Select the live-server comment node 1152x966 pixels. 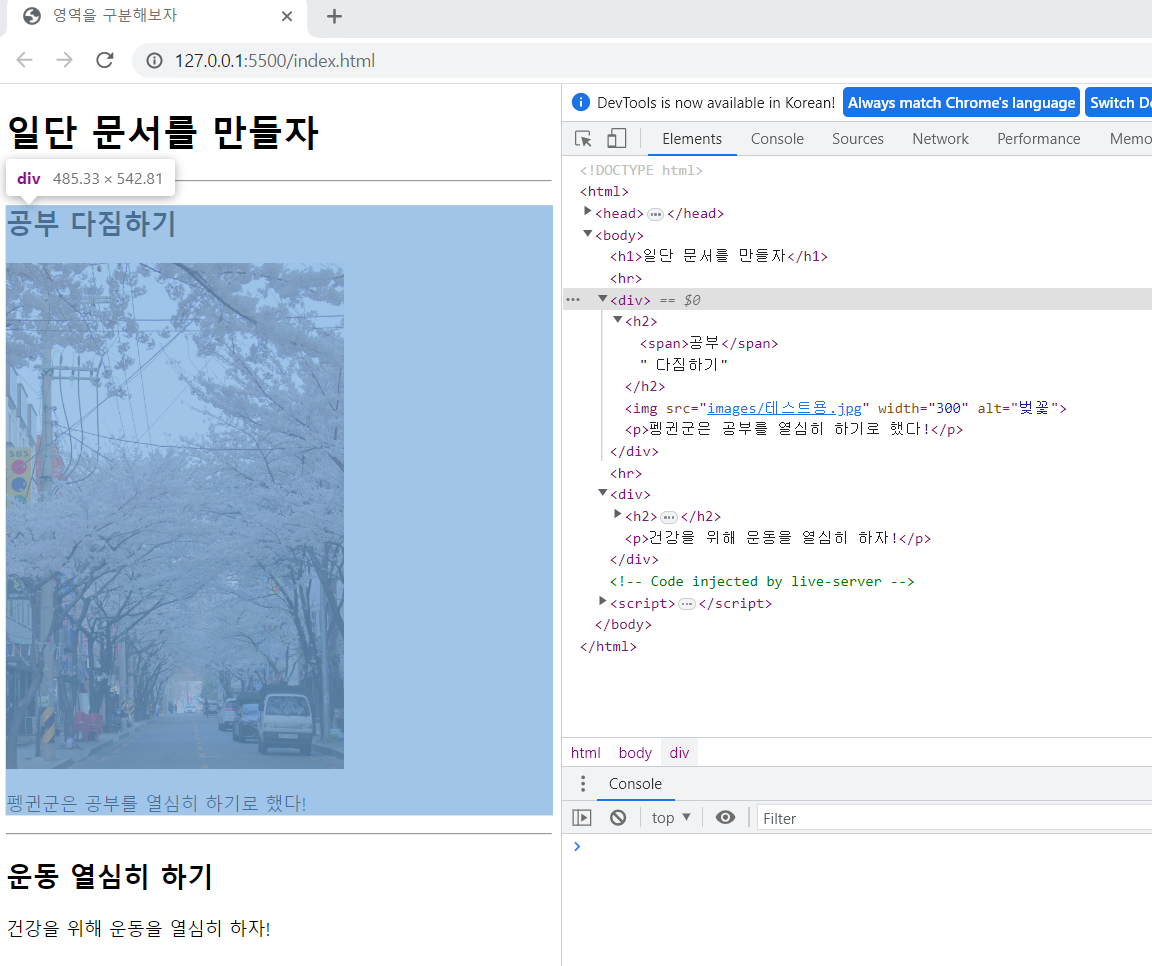pos(762,582)
